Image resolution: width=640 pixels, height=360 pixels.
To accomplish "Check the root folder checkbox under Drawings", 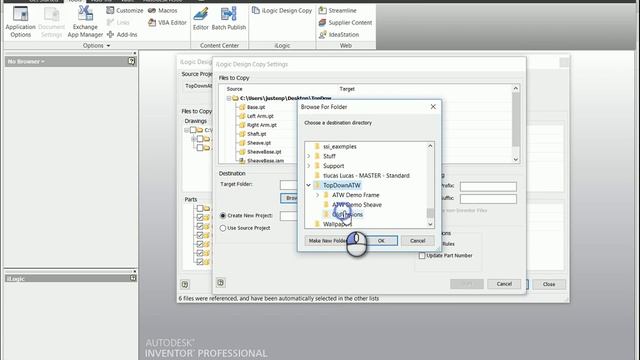I will [193, 130].
